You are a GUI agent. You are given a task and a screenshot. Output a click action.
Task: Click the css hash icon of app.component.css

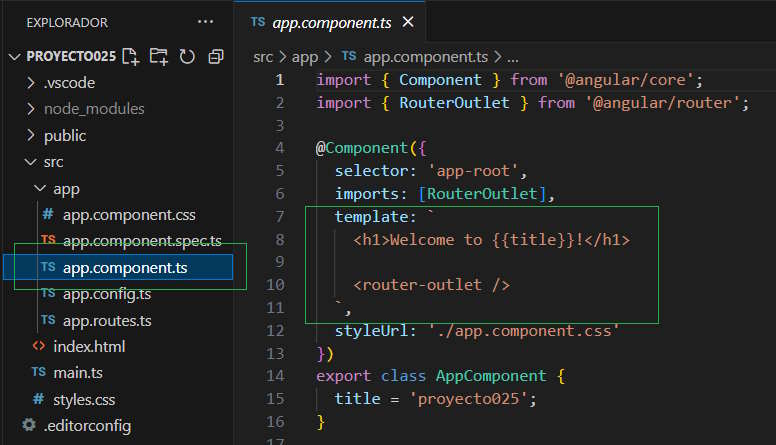[x=48, y=214]
